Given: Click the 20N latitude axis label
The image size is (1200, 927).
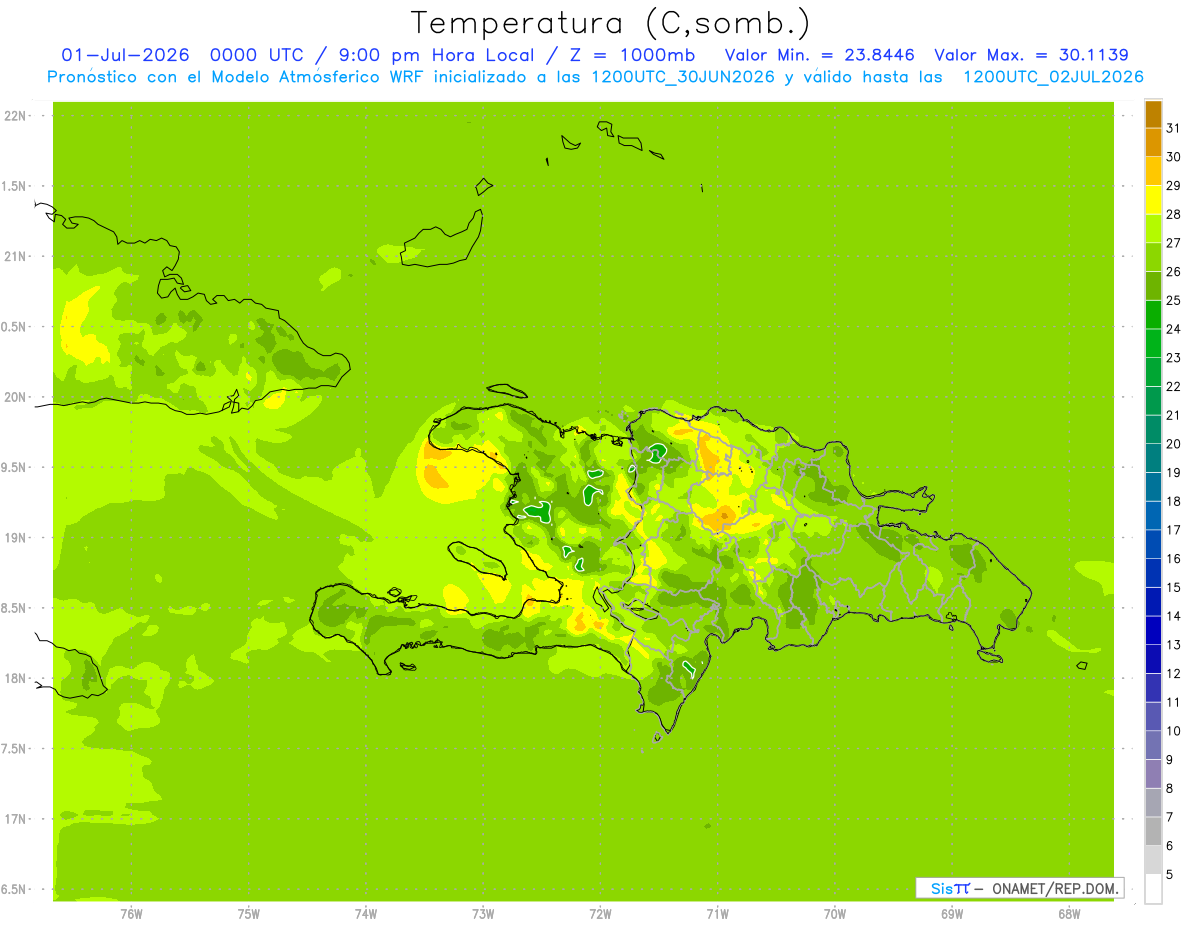Looking at the screenshot, I should [x=15, y=397].
